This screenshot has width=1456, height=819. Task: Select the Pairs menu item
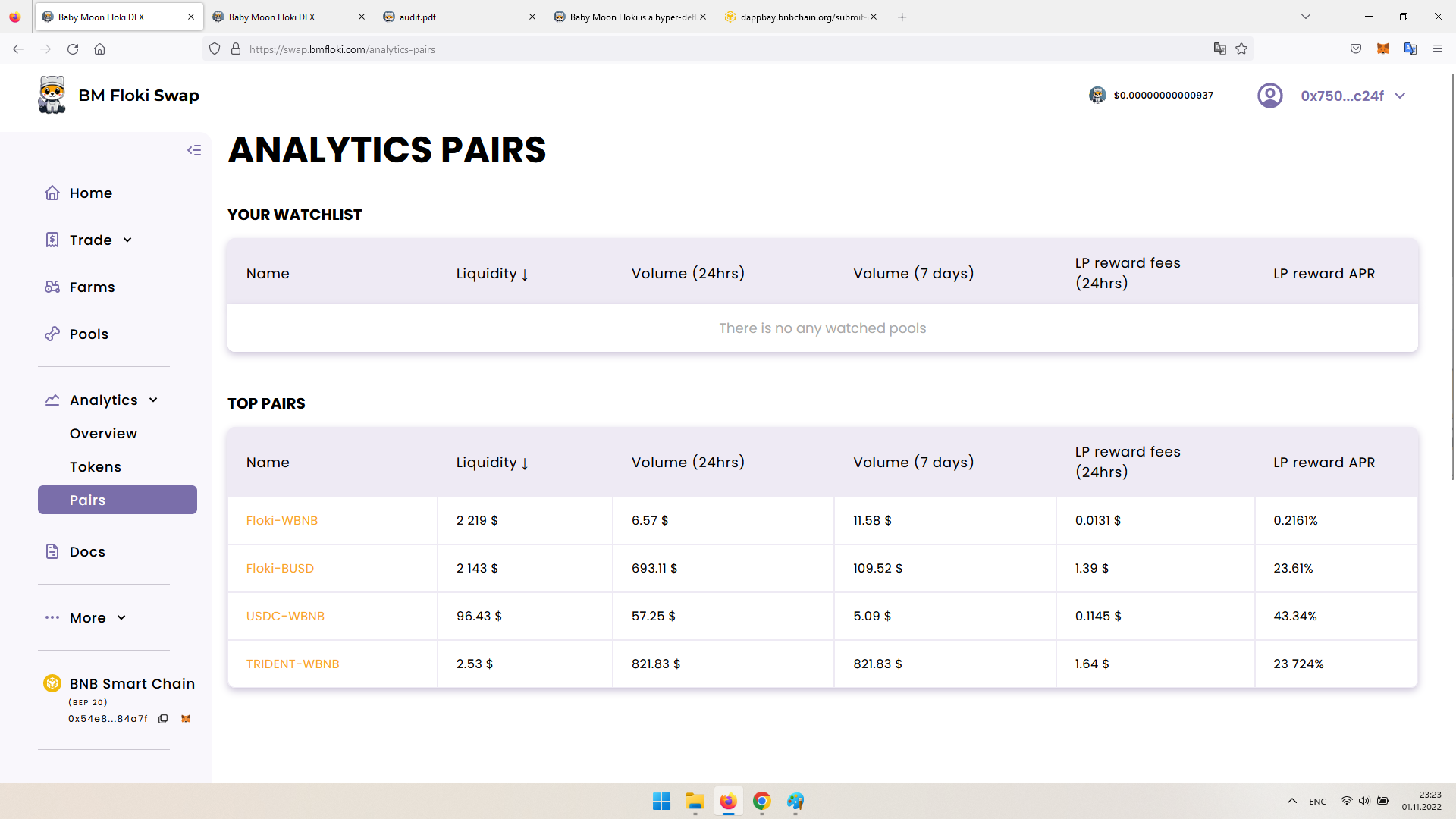(x=118, y=500)
